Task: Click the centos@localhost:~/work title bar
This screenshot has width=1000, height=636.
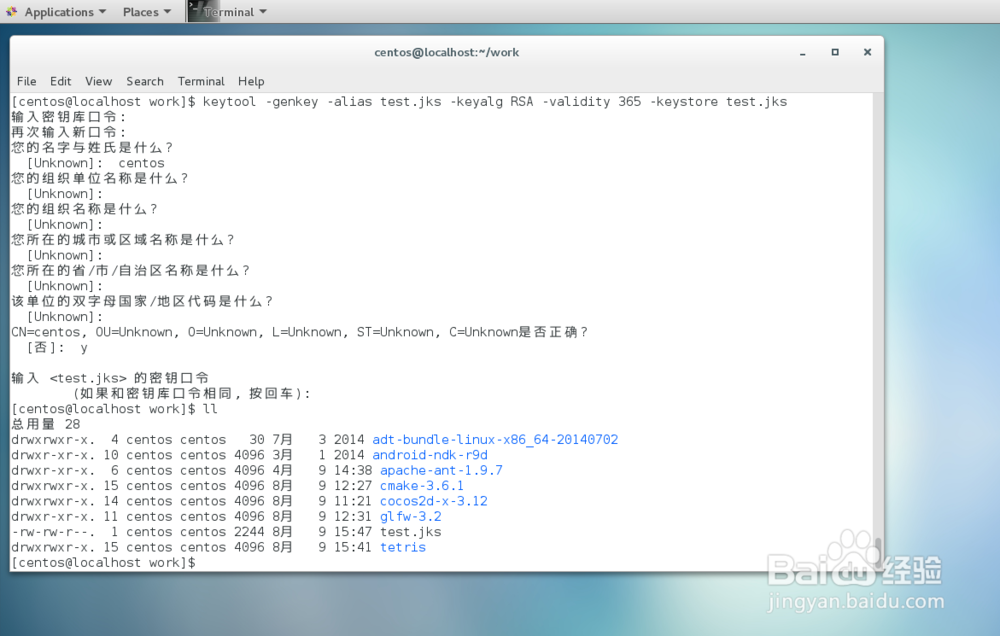Action: (x=446, y=52)
